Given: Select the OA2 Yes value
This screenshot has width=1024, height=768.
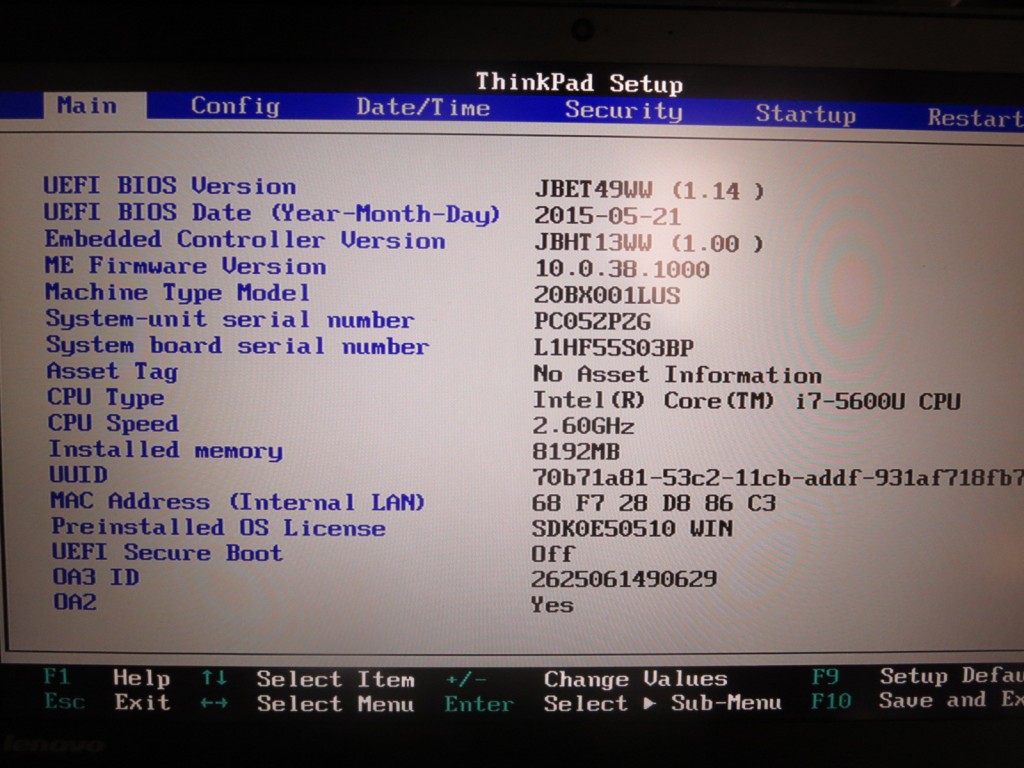Looking at the screenshot, I should click(552, 605).
